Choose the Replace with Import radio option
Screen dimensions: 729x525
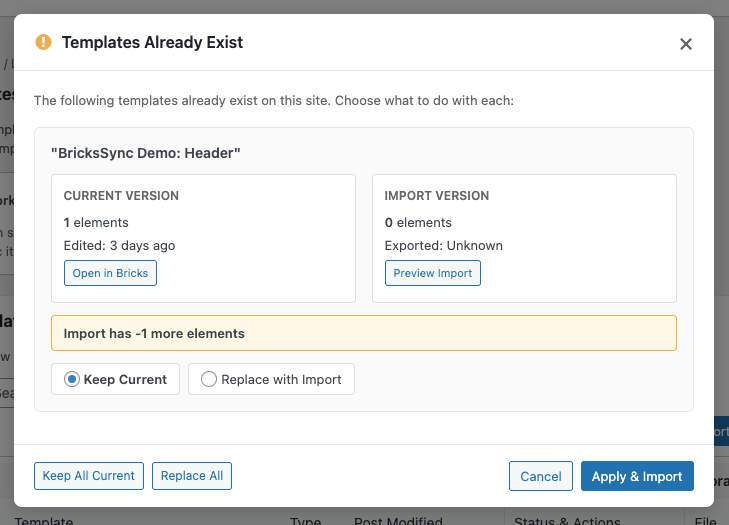click(209, 380)
